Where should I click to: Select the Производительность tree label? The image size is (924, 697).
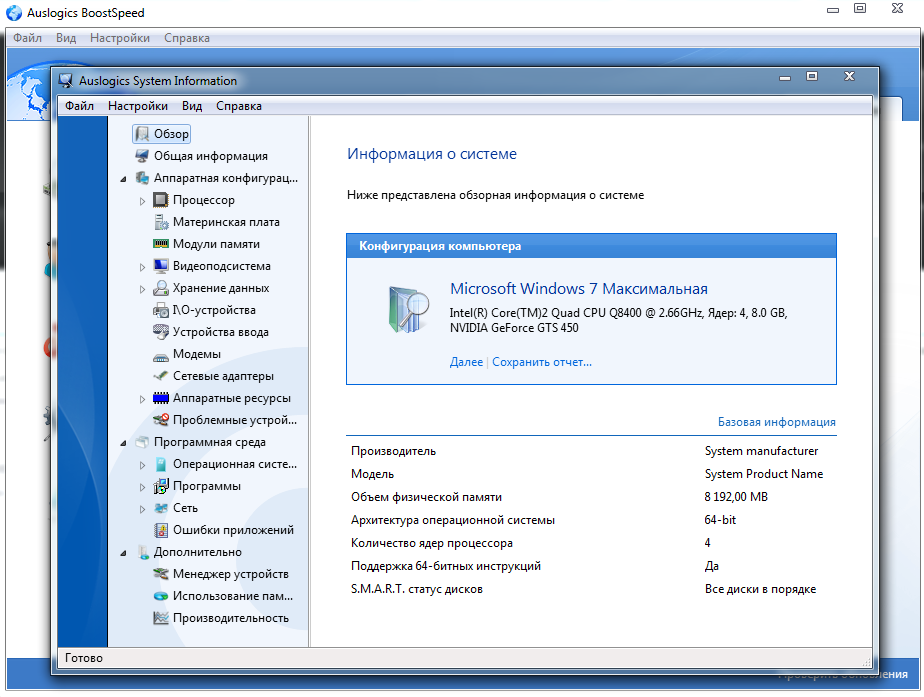[231, 618]
